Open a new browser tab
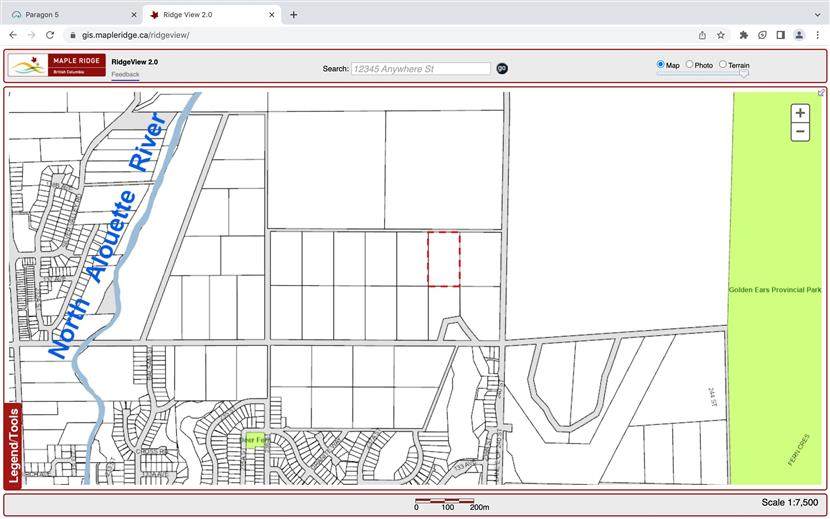 [x=294, y=15]
